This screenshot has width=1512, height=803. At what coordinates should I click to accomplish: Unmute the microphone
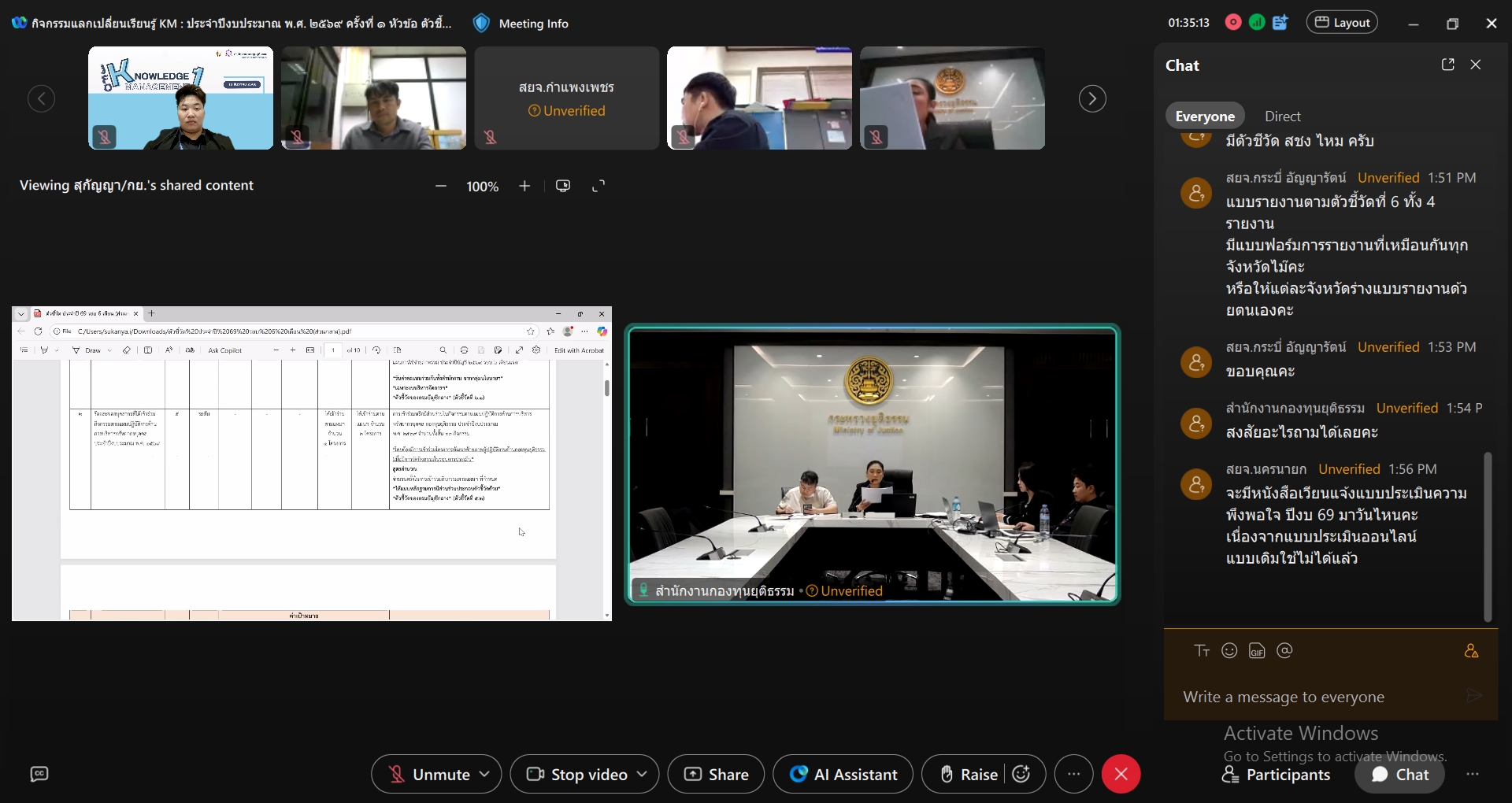click(x=429, y=775)
